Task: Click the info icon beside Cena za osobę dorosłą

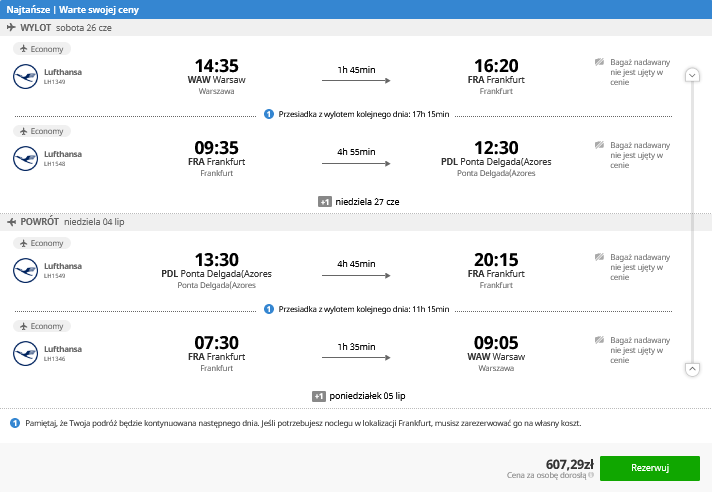Action: tap(591, 475)
